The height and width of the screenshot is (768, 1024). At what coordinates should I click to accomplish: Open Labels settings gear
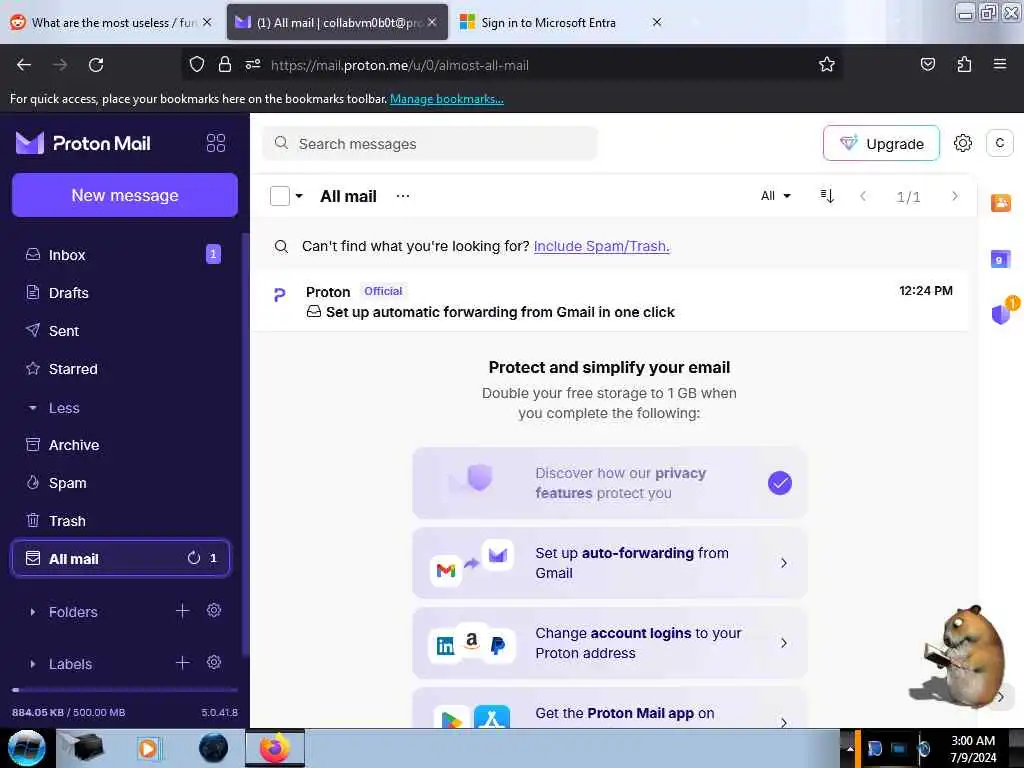(x=214, y=663)
